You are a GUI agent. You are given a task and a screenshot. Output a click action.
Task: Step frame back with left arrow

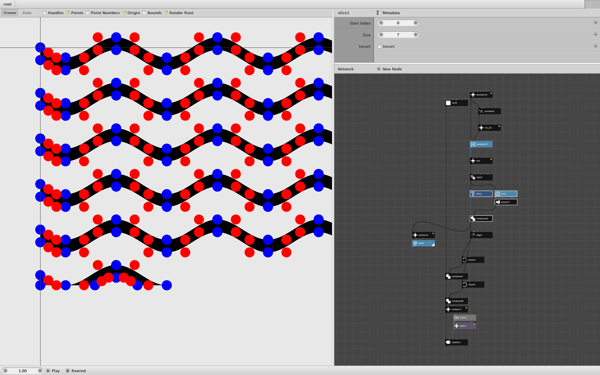(x=5, y=370)
